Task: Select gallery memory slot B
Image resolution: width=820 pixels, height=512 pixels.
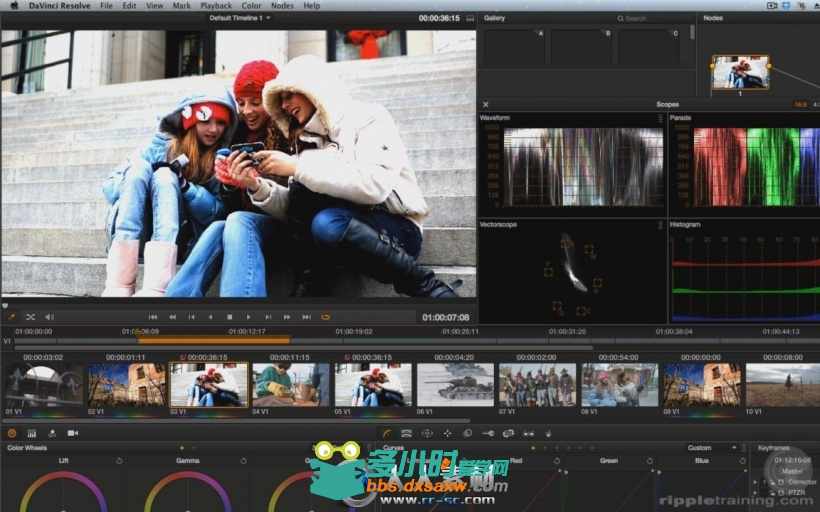Action: pyautogui.click(x=582, y=47)
